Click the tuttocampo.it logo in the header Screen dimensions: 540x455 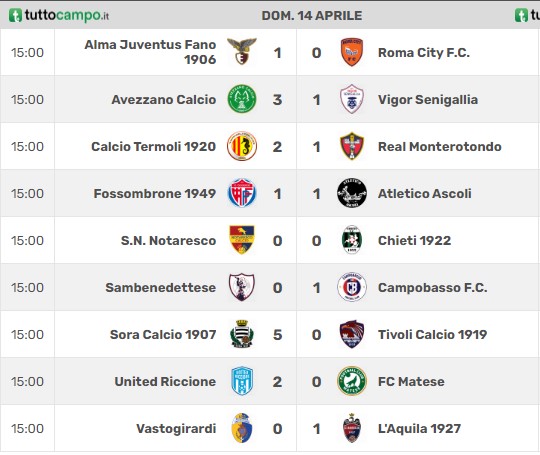59,15
